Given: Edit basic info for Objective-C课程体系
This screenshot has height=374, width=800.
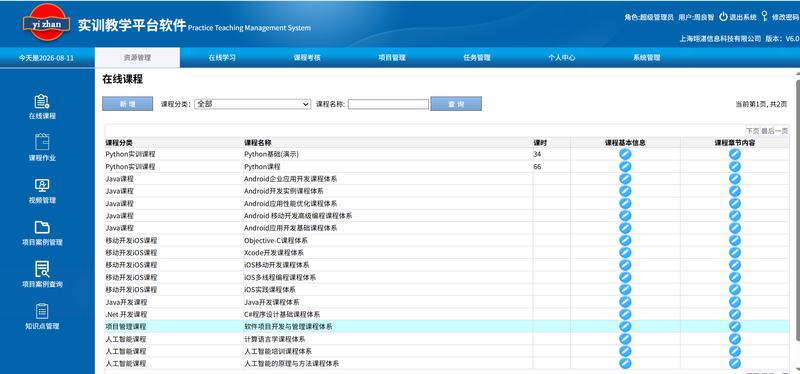Looking at the screenshot, I should pos(625,240).
